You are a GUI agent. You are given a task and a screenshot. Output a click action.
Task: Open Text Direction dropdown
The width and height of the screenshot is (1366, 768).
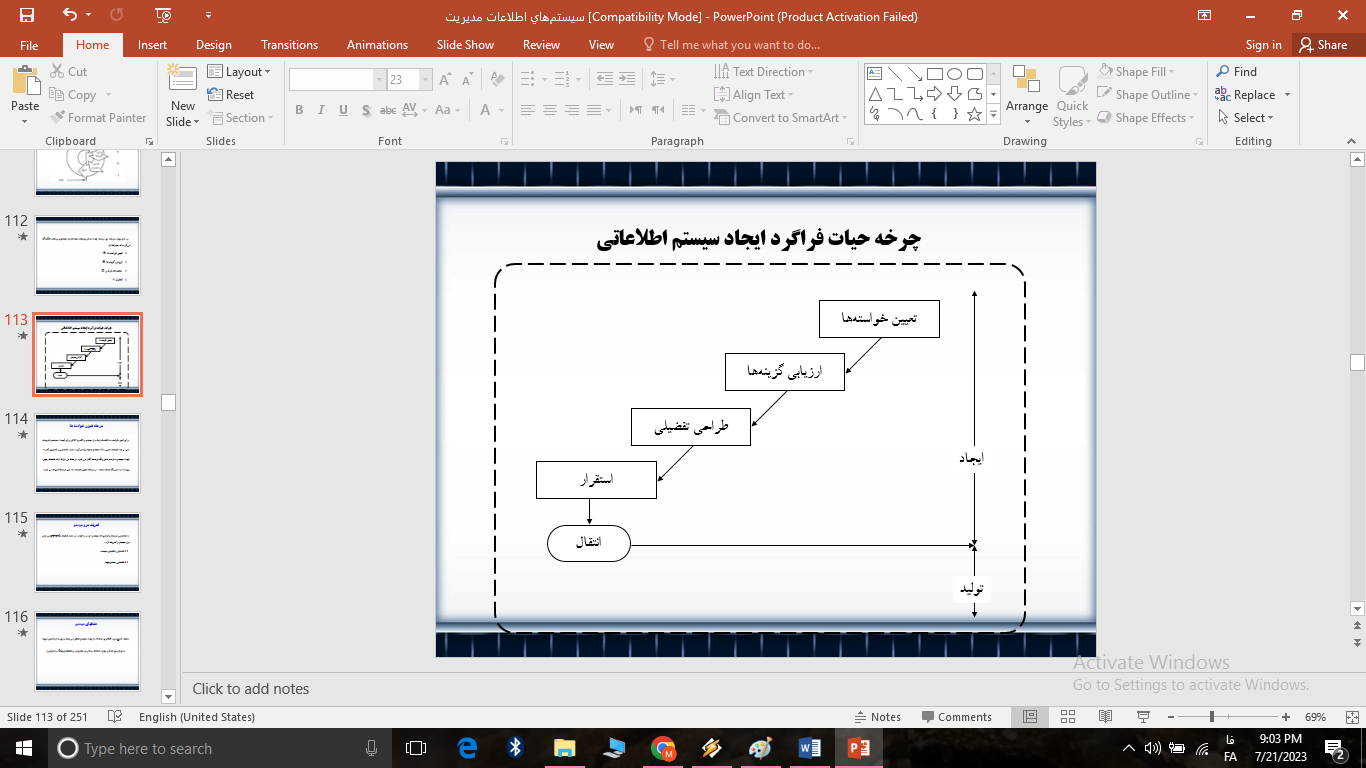pyautogui.click(x=764, y=72)
